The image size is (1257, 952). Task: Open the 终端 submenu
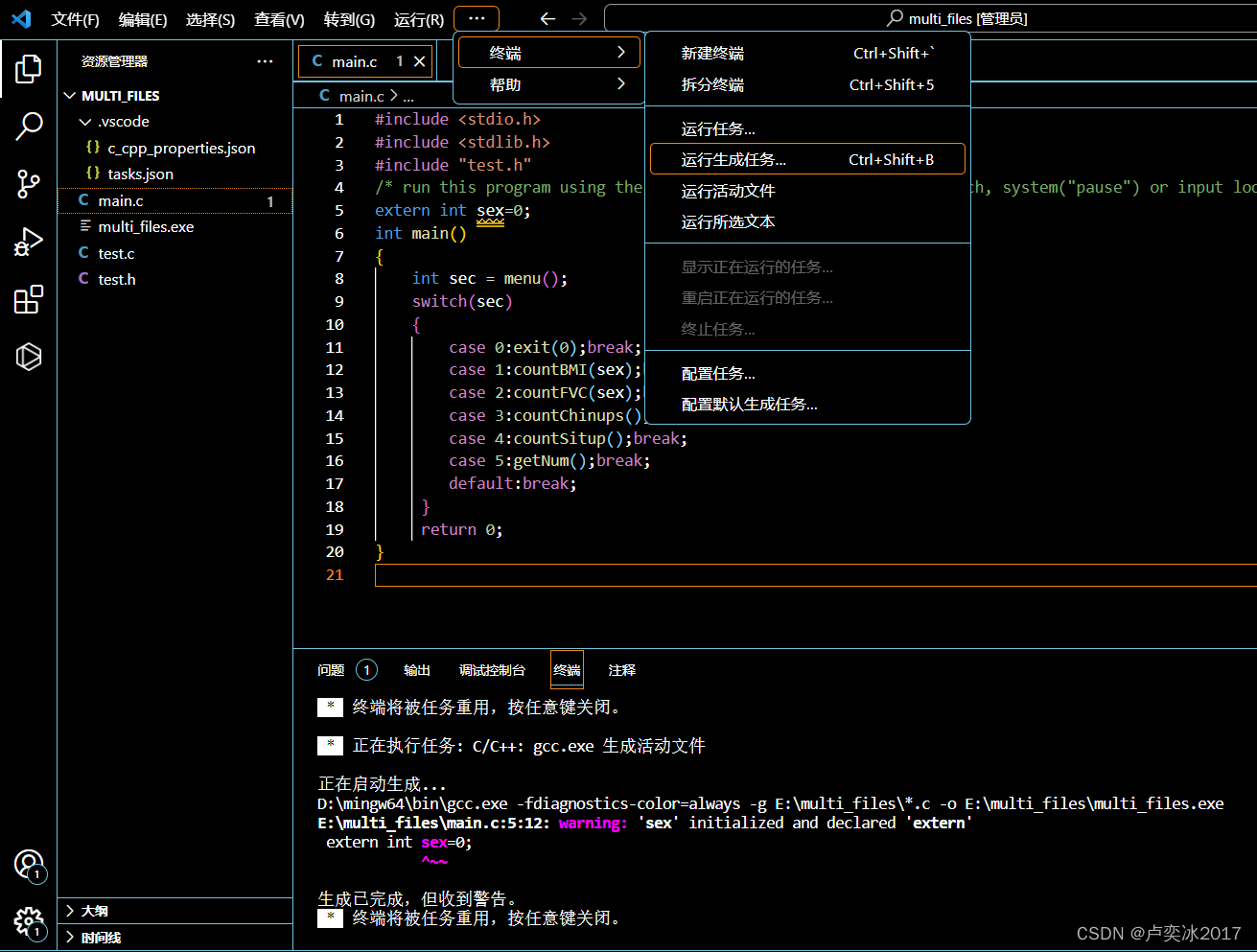pyautogui.click(x=549, y=53)
